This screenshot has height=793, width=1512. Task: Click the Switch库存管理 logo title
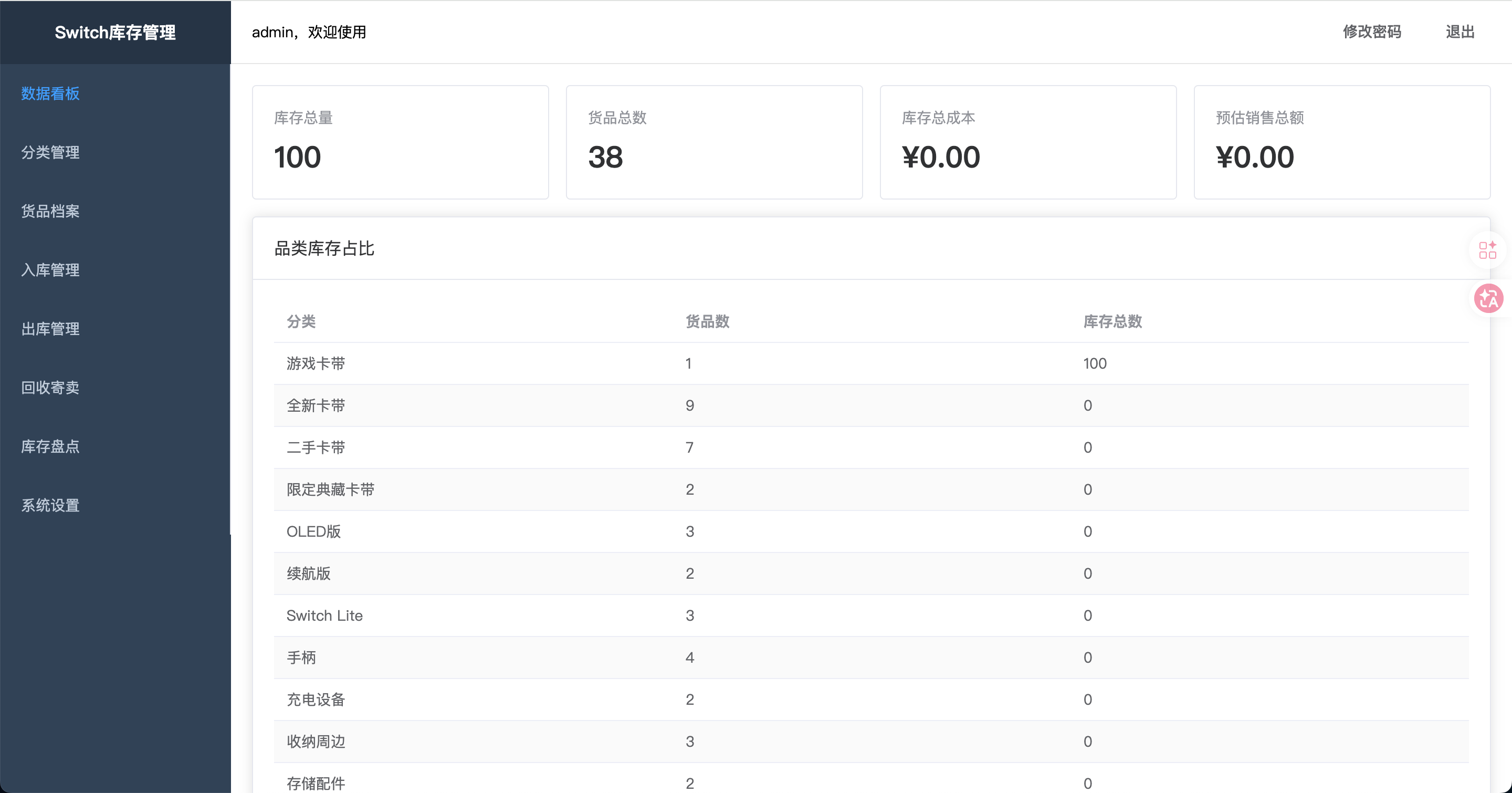[115, 32]
